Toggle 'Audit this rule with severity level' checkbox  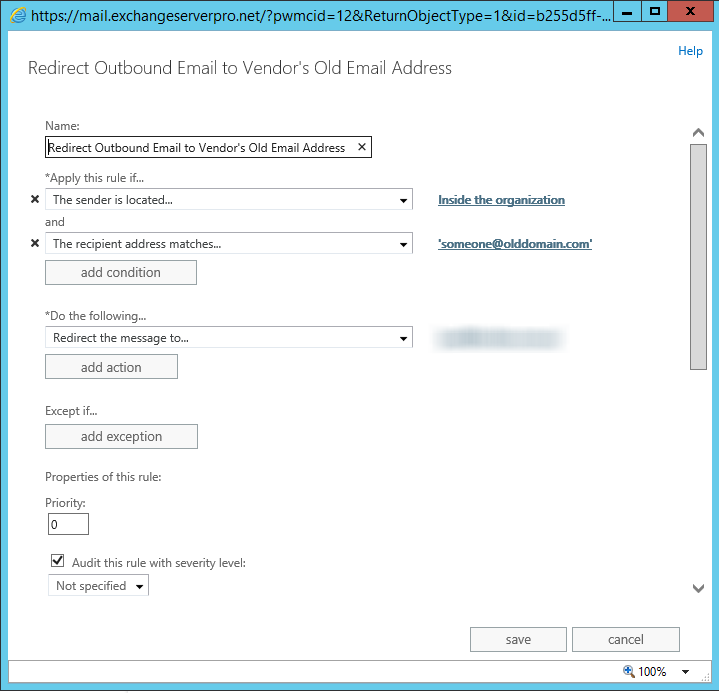58,562
